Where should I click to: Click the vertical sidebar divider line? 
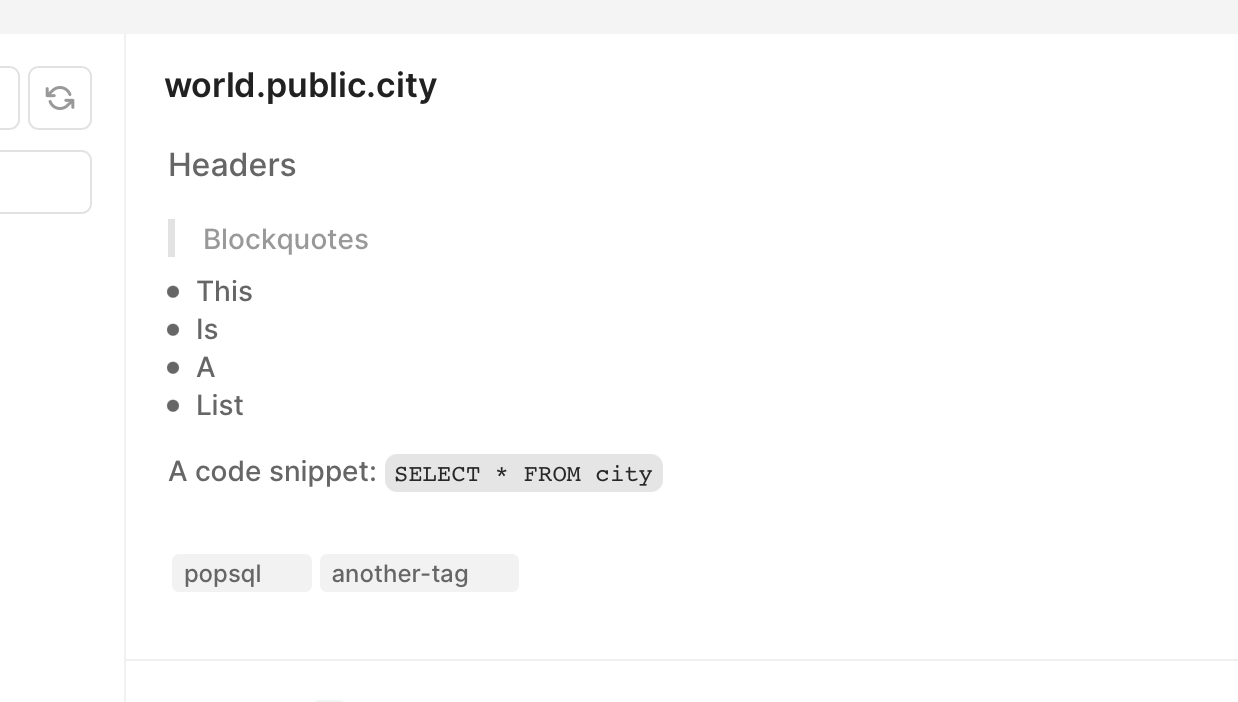pyautogui.click(x=125, y=368)
